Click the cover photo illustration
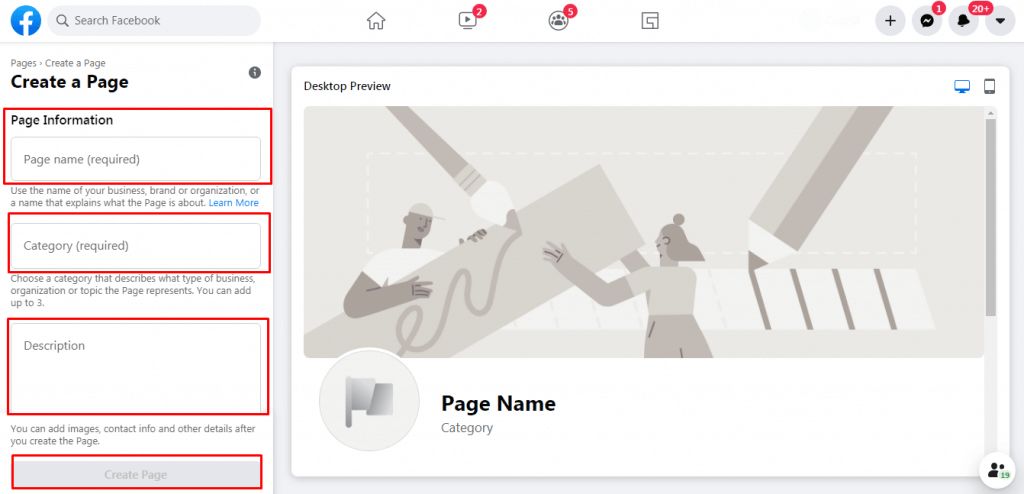The height and width of the screenshot is (494, 1024). (x=643, y=232)
